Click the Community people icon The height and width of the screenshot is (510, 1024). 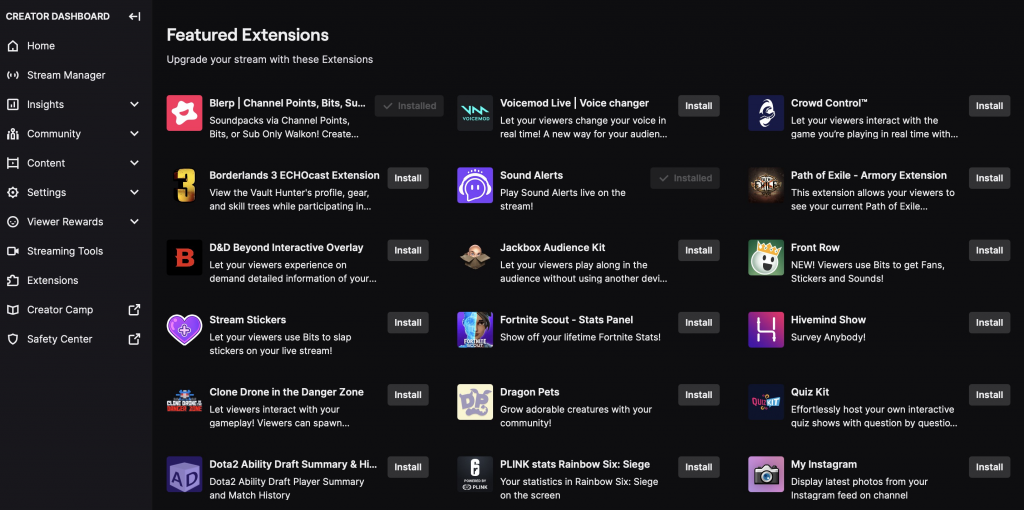pos(12,134)
